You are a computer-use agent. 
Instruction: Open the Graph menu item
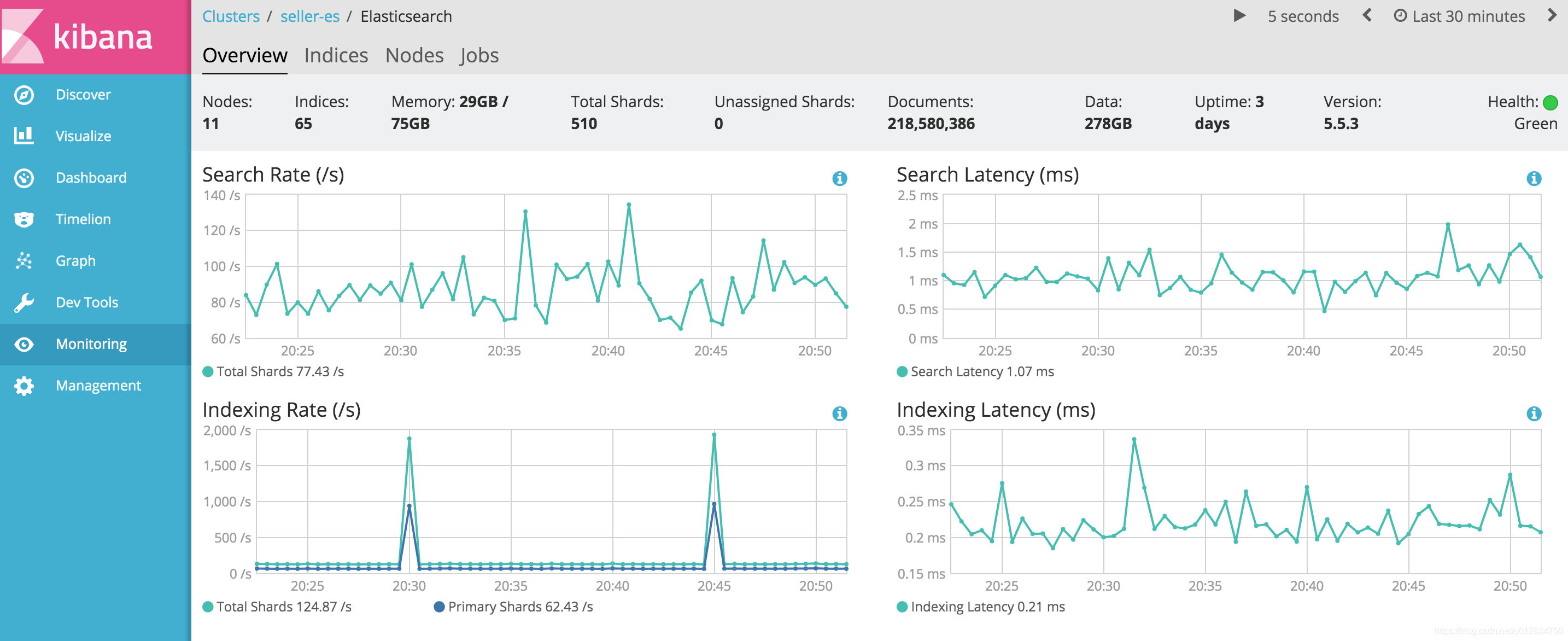[x=96, y=260]
